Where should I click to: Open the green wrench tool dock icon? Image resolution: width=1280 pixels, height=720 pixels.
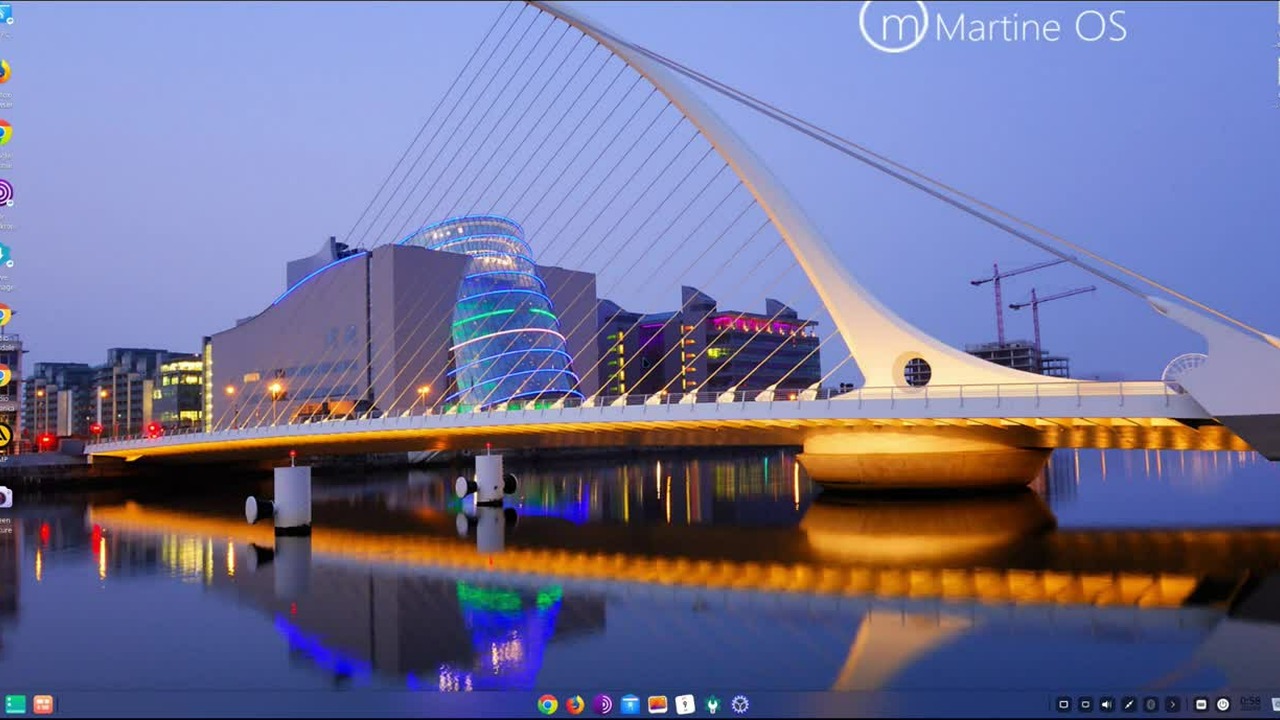pyautogui.click(x=712, y=704)
